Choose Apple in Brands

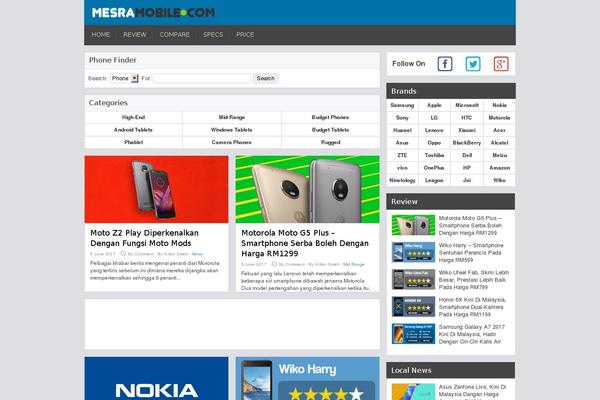click(434, 105)
